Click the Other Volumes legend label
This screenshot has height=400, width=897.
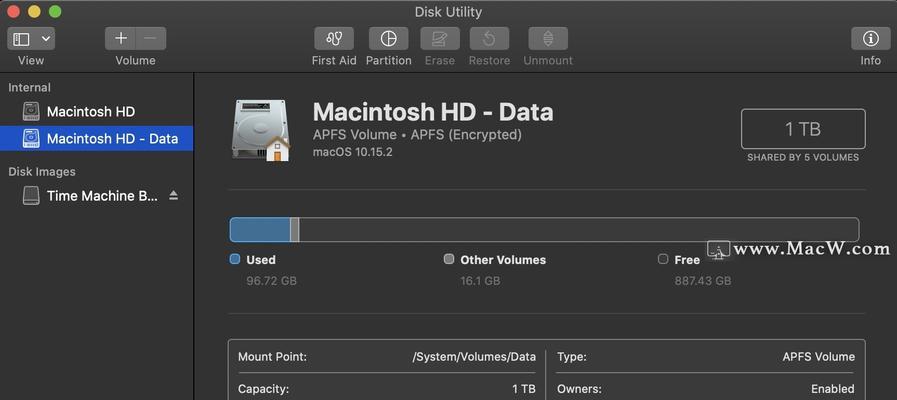[503, 260]
